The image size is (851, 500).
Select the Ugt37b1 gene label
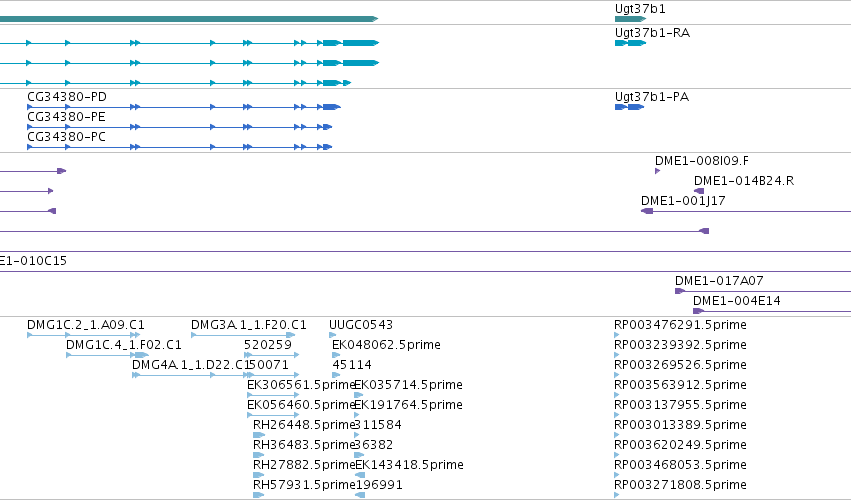pyautogui.click(x=640, y=9)
